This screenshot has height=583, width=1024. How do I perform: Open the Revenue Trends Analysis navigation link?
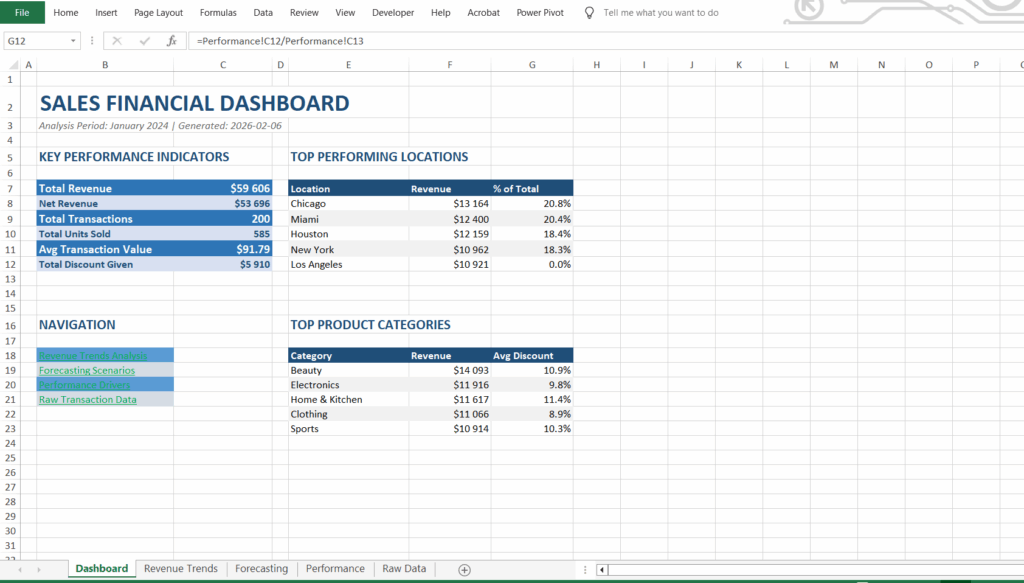[94, 355]
